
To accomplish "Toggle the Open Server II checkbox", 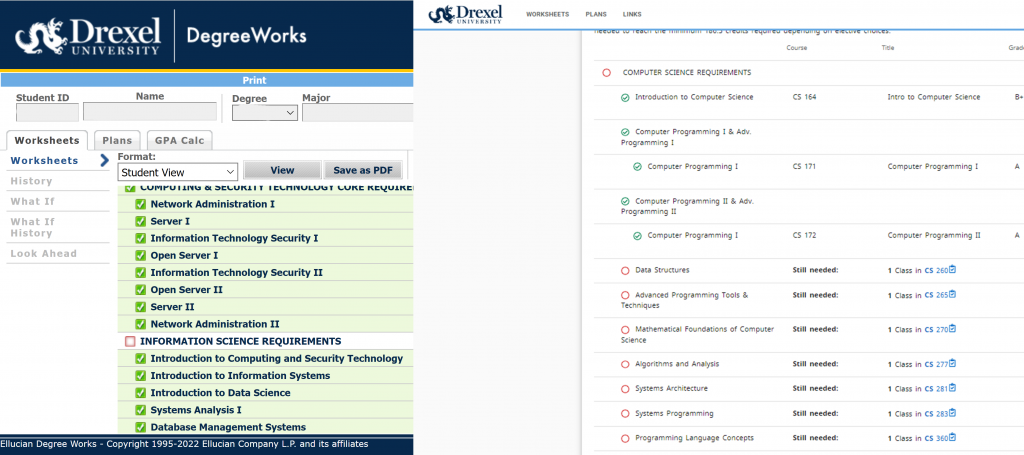I will 140,289.
